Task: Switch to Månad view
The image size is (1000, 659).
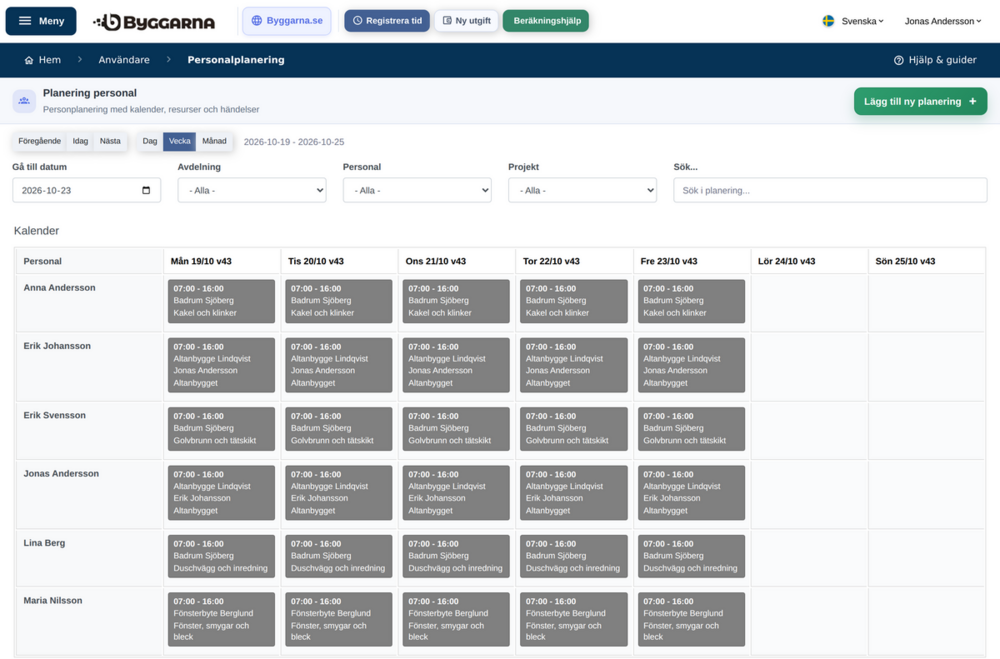Action: pos(214,142)
